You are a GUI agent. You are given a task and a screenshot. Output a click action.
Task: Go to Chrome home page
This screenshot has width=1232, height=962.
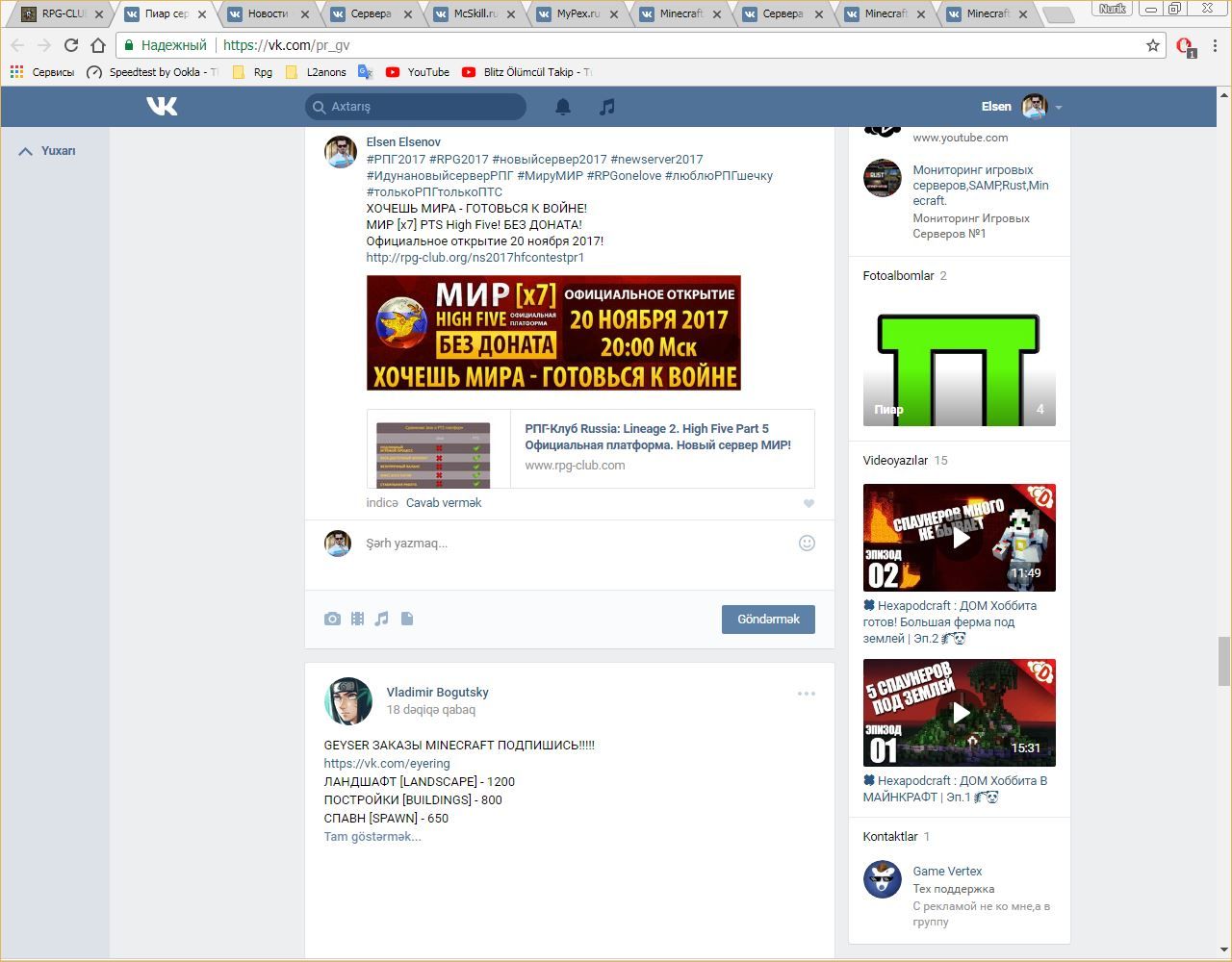click(x=97, y=45)
